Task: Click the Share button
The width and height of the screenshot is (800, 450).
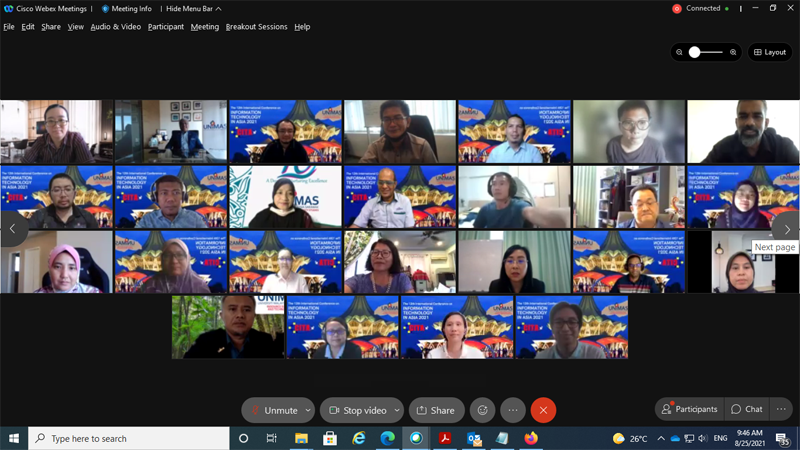Action: click(x=435, y=410)
